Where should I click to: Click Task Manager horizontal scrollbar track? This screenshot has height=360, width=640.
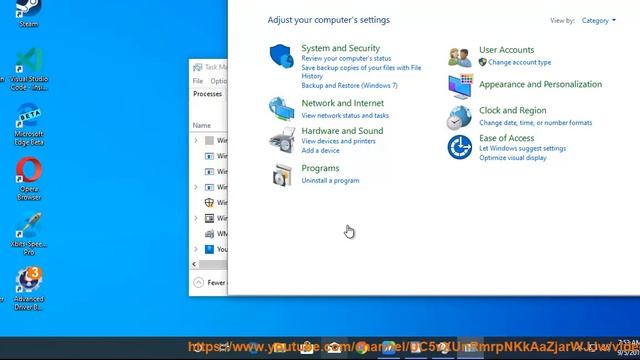[213, 264]
